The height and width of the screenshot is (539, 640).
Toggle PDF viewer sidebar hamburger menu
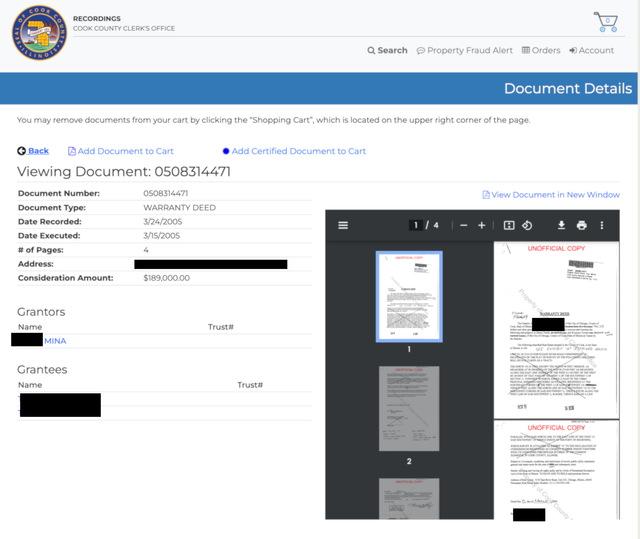(343, 225)
